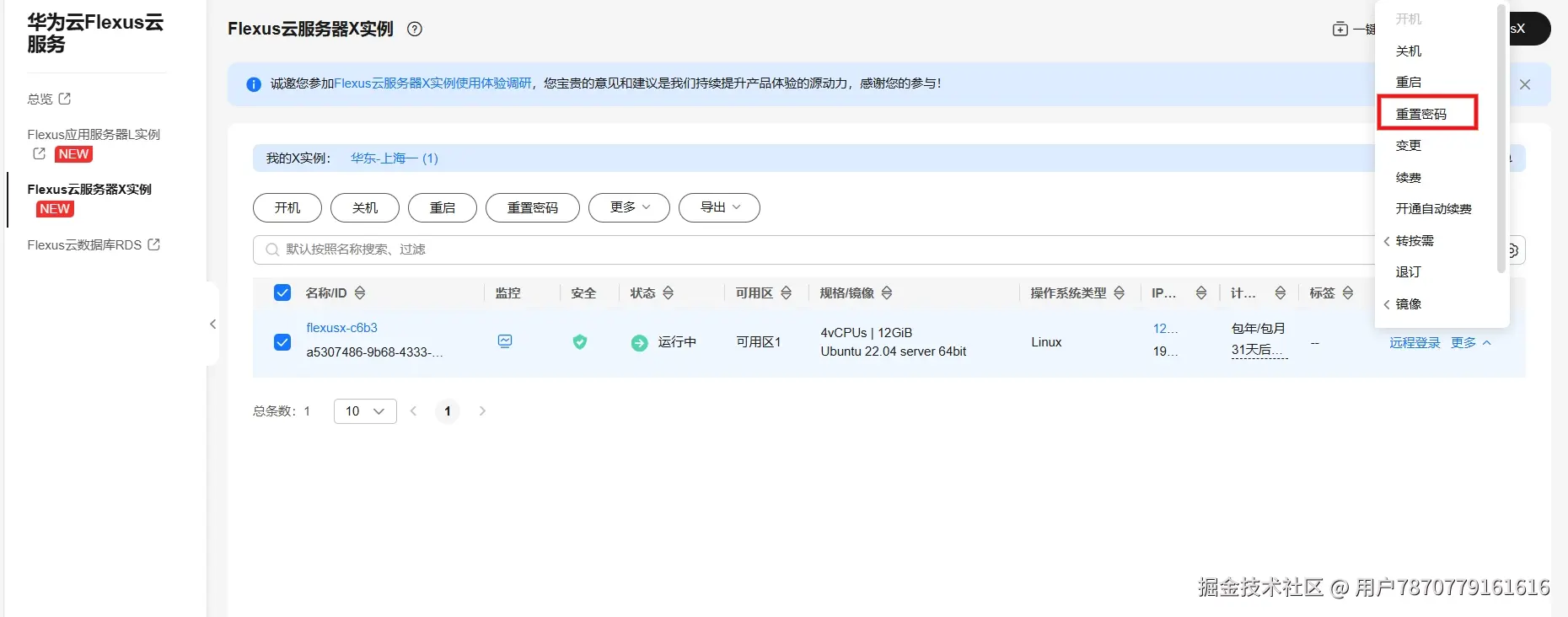Click the running status icon of flexusx-c6b3

(x=640, y=342)
